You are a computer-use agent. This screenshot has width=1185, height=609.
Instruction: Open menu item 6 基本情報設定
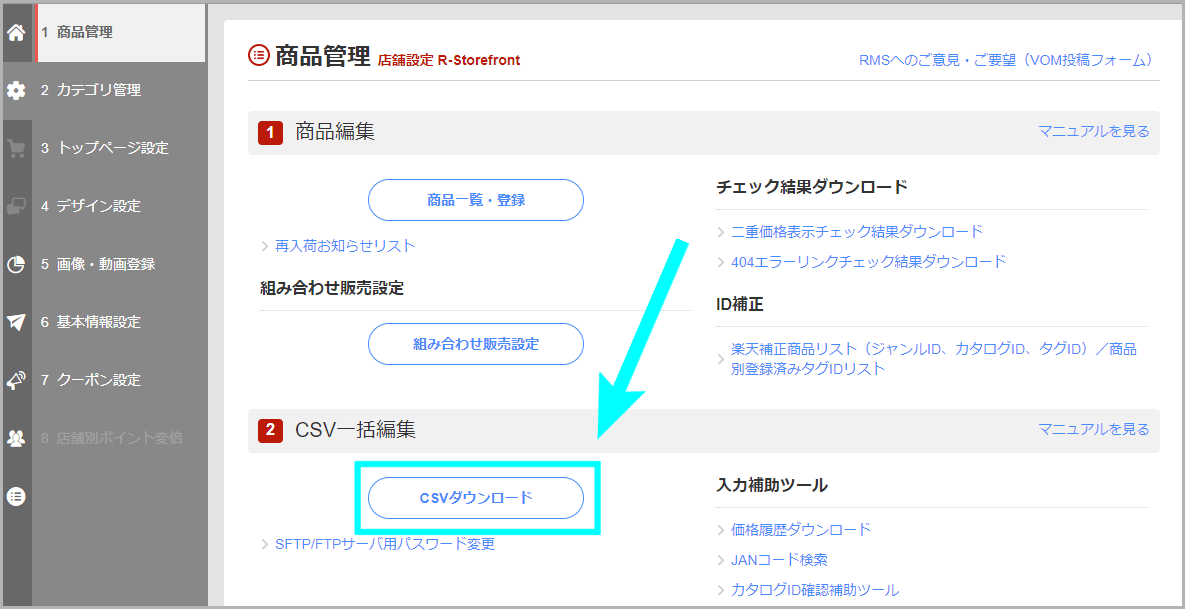coord(119,322)
